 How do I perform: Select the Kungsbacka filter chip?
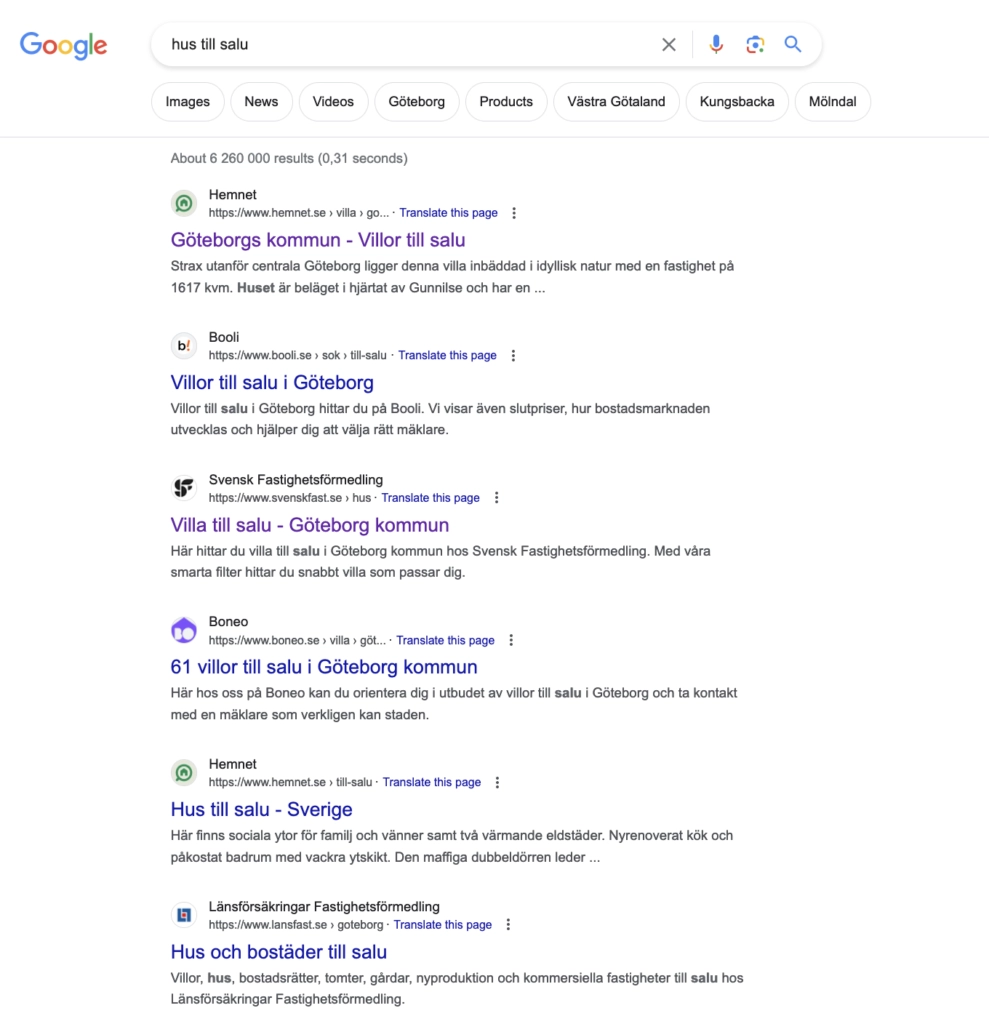[x=737, y=102]
